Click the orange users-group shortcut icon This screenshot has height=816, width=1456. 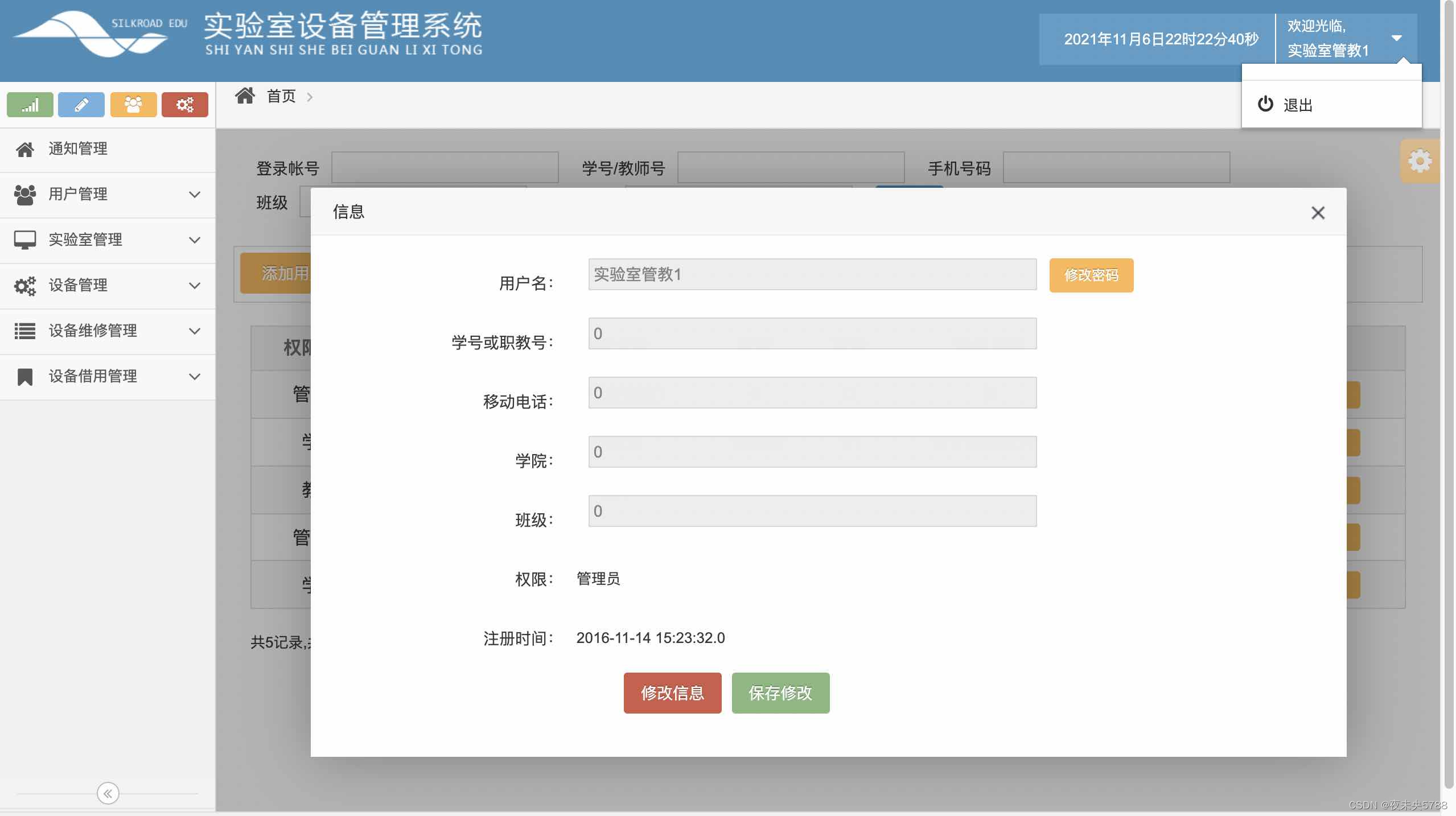click(133, 105)
